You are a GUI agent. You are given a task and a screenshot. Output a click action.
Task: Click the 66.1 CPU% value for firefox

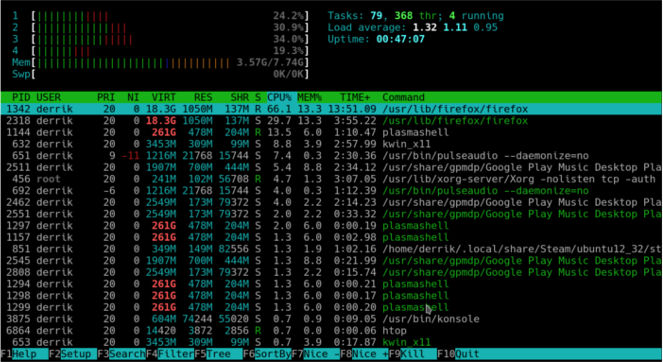point(279,109)
